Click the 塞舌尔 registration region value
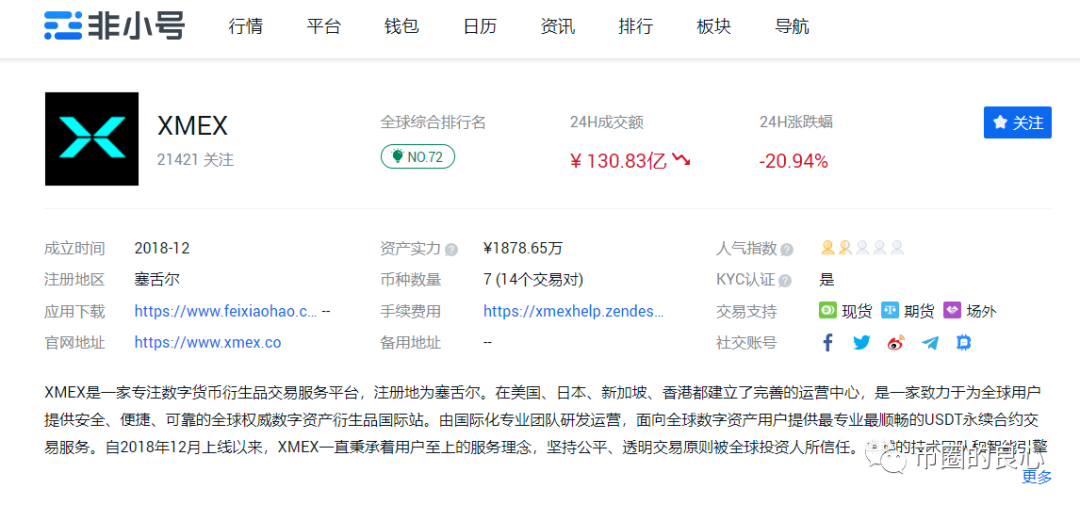The height and width of the screenshot is (505, 1080). coord(157,280)
